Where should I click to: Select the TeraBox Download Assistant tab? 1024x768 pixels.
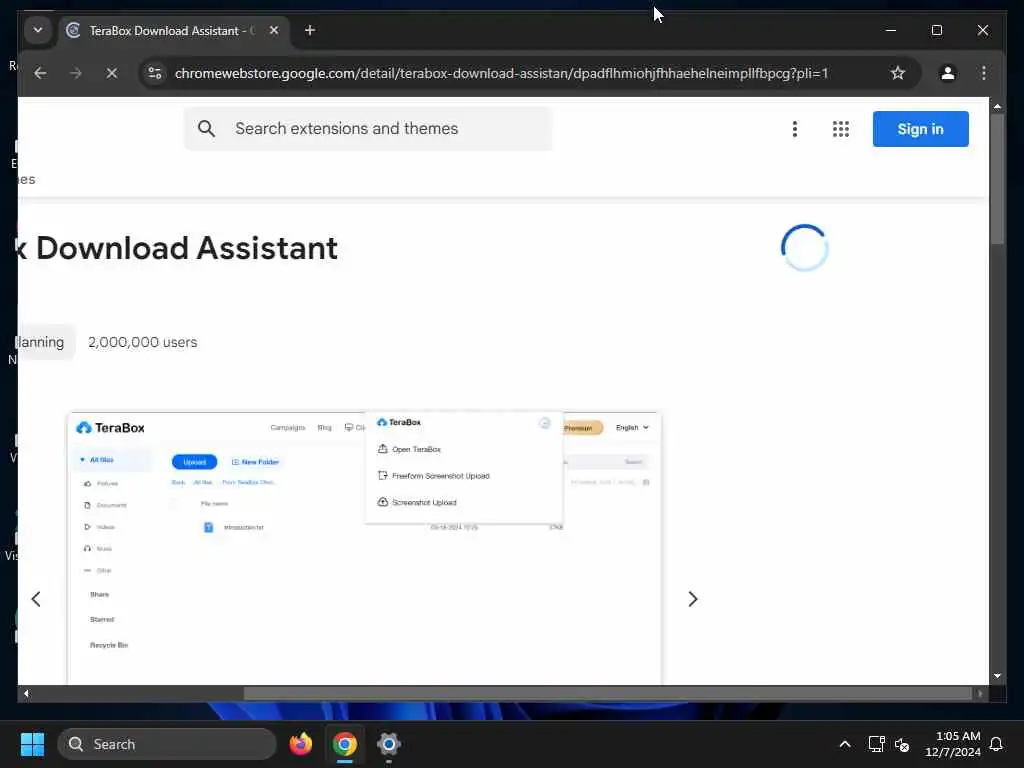click(x=173, y=31)
